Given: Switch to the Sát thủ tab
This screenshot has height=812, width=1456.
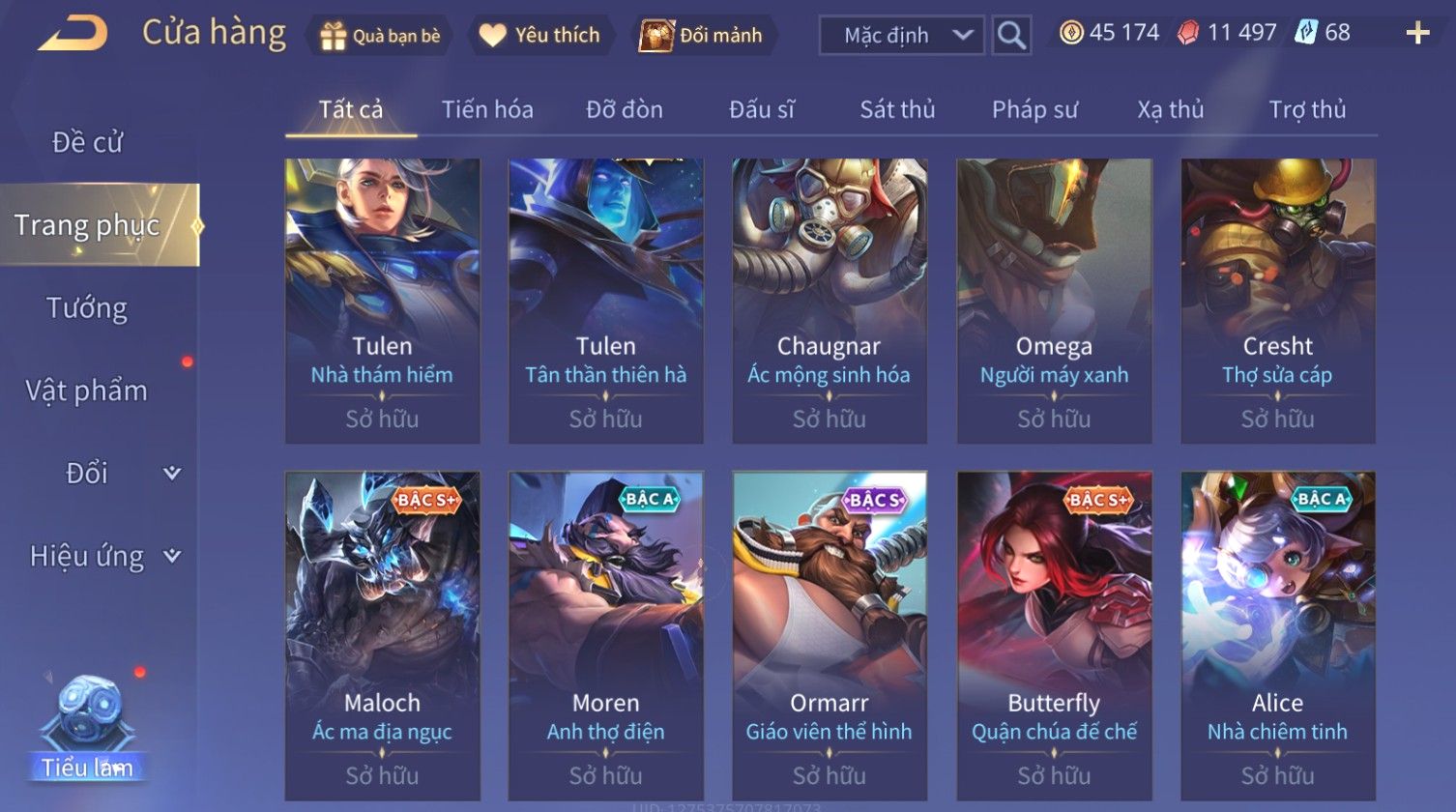Looking at the screenshot, I should (x=897, y=109).
